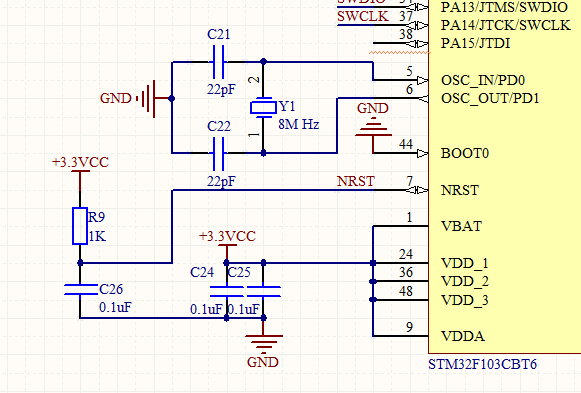Click junction joining VBAT and VDD_1 wires
The height and width of the screenshot is (393, 581).
coord(373,263)
